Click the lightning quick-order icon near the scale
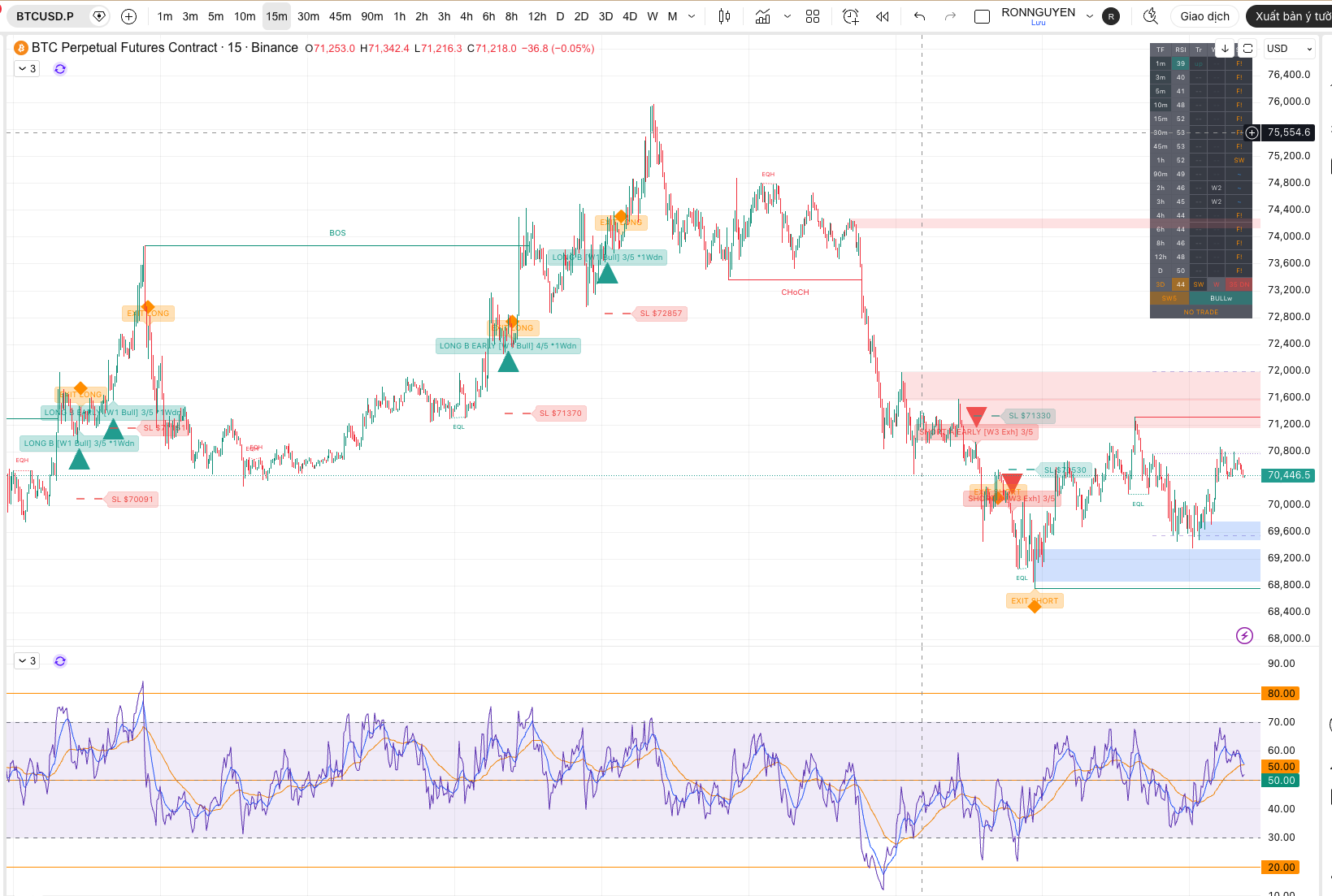The image size is (1332, 896). (1244, 636)
